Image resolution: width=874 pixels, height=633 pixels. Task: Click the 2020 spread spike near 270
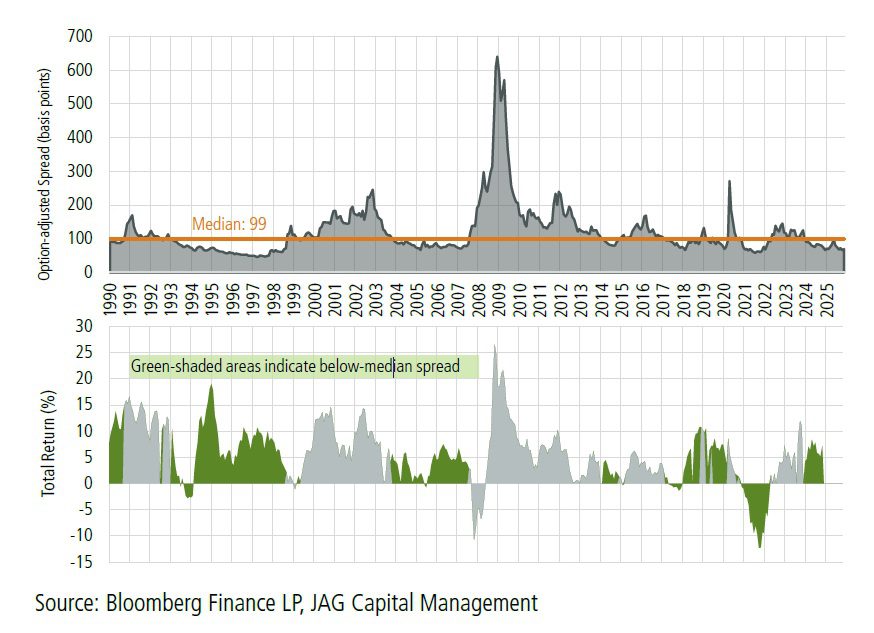731,182
